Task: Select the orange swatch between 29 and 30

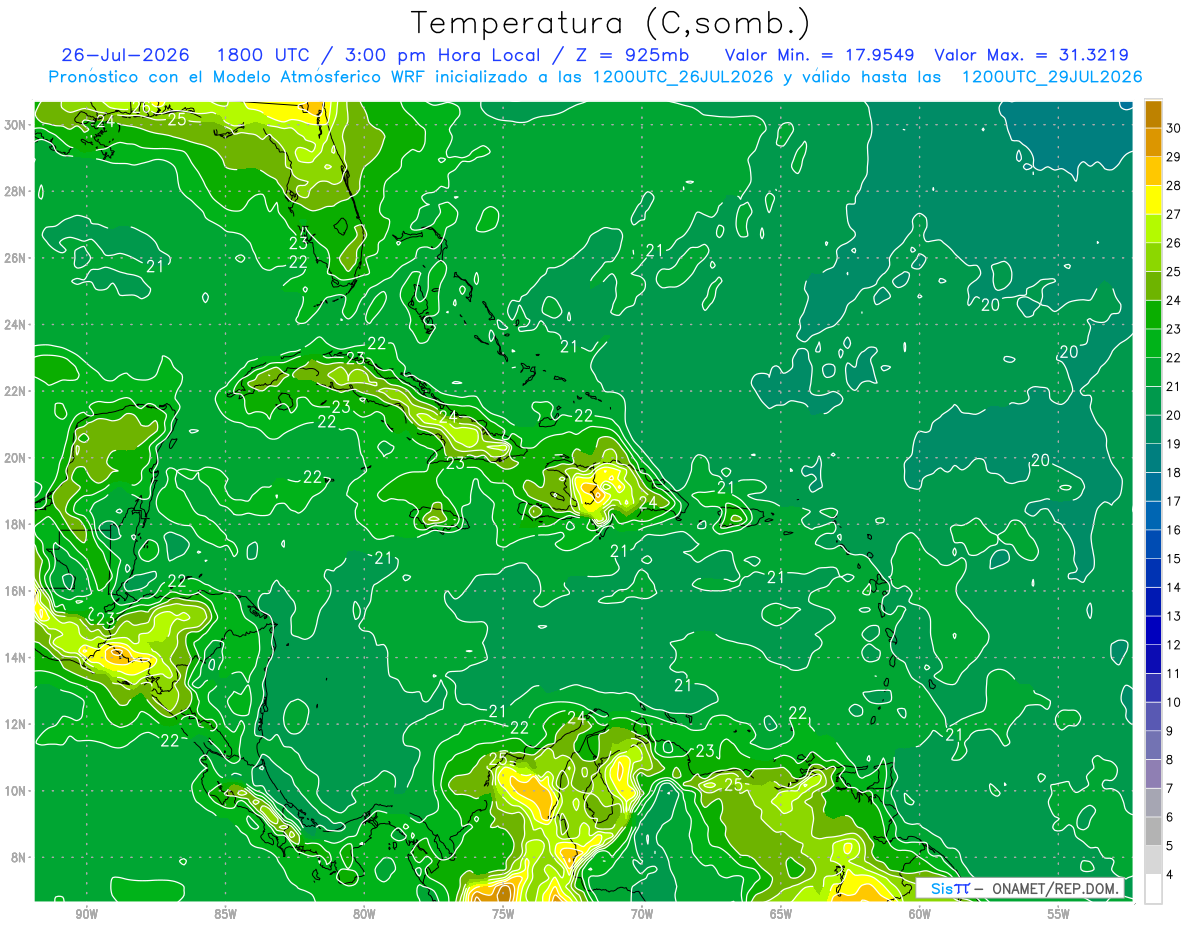Action: pyautogui.click(x=1153, y=142)
